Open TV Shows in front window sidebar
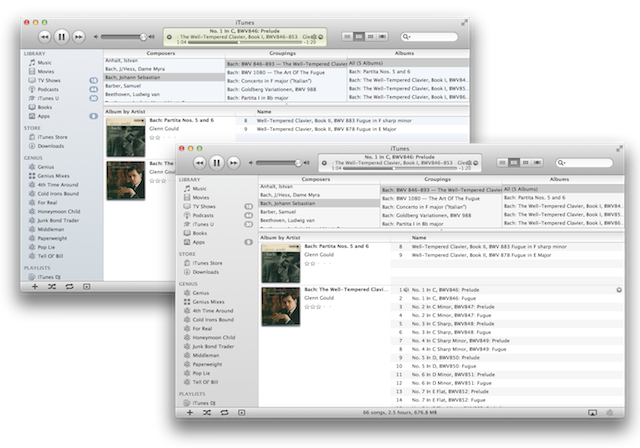 (x=204, y=206)
